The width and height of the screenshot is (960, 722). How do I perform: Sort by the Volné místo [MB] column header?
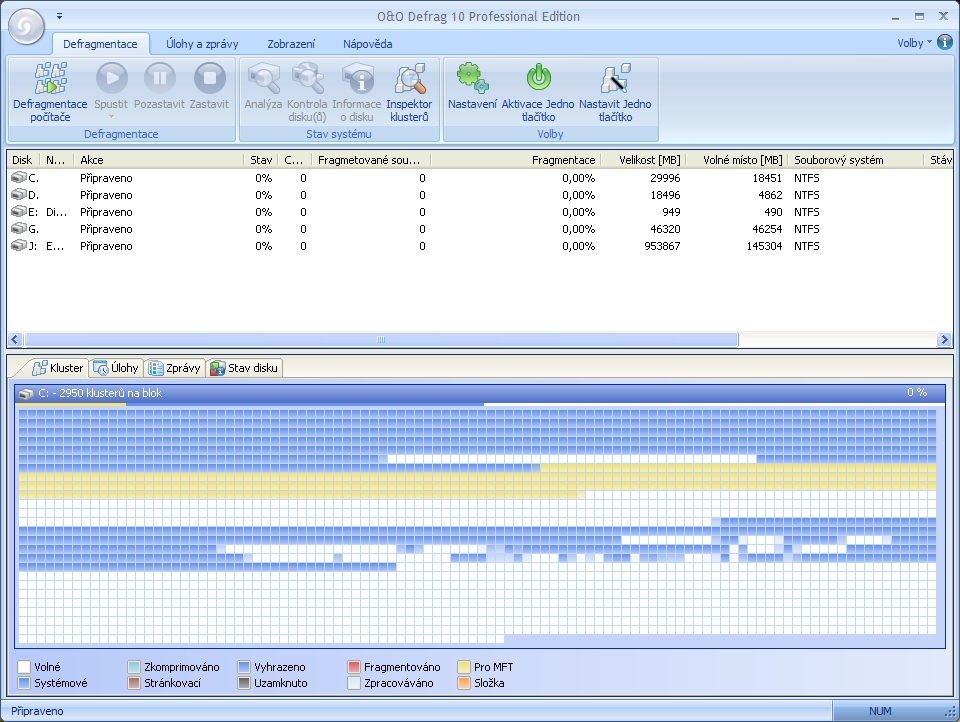(737, 160)
